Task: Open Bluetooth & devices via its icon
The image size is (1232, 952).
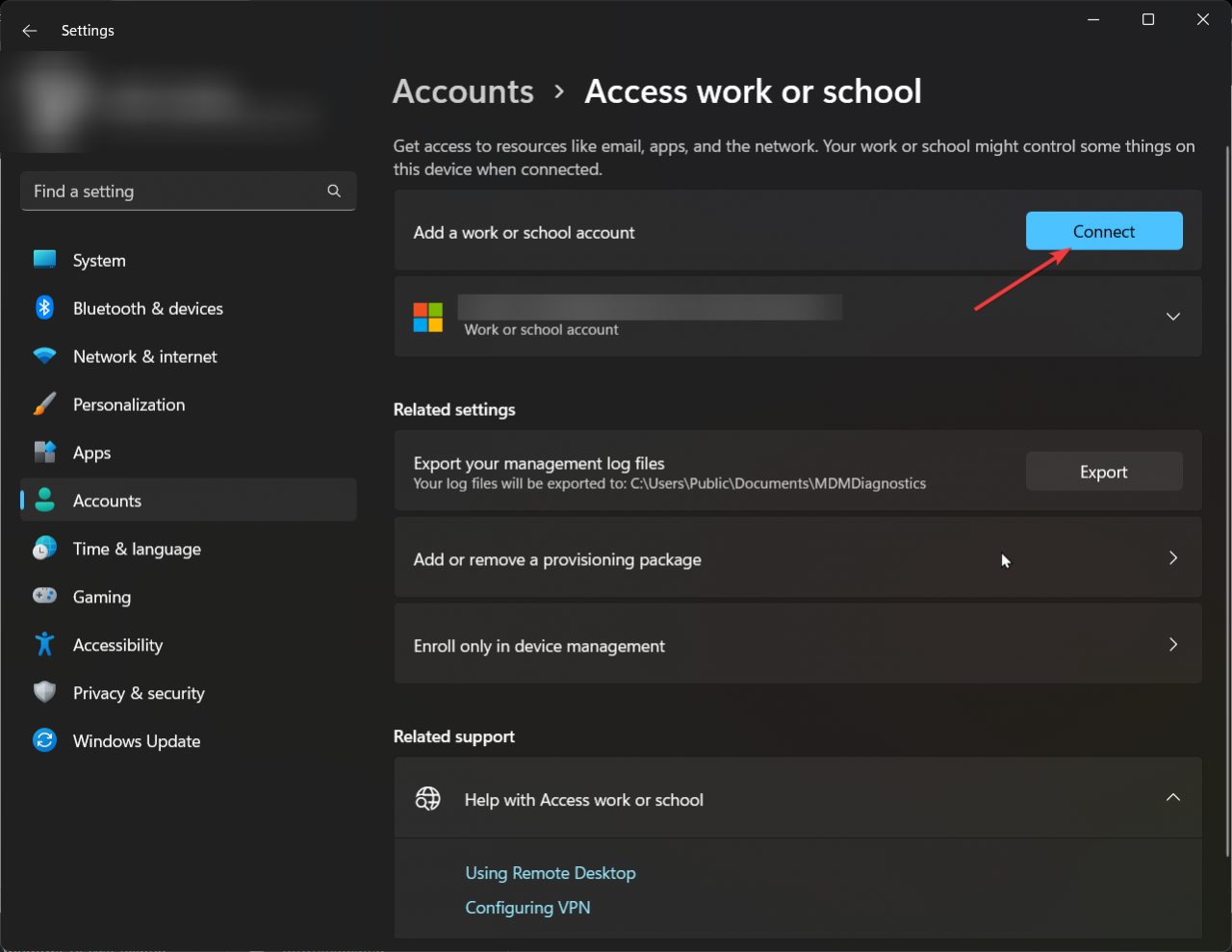Action: click(x=44, y=308)
